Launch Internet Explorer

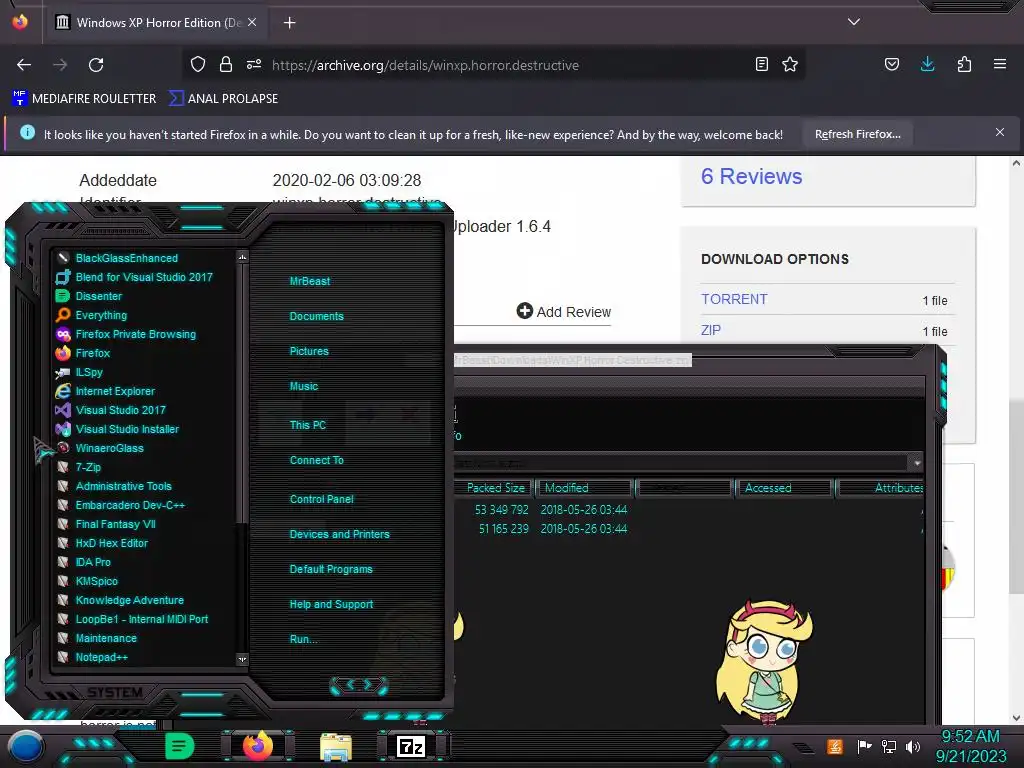(105, 391)
